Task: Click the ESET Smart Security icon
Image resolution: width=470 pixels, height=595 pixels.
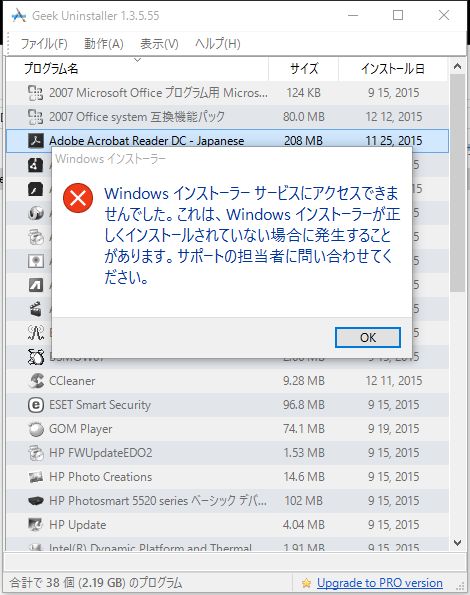Action: (36, 405)
